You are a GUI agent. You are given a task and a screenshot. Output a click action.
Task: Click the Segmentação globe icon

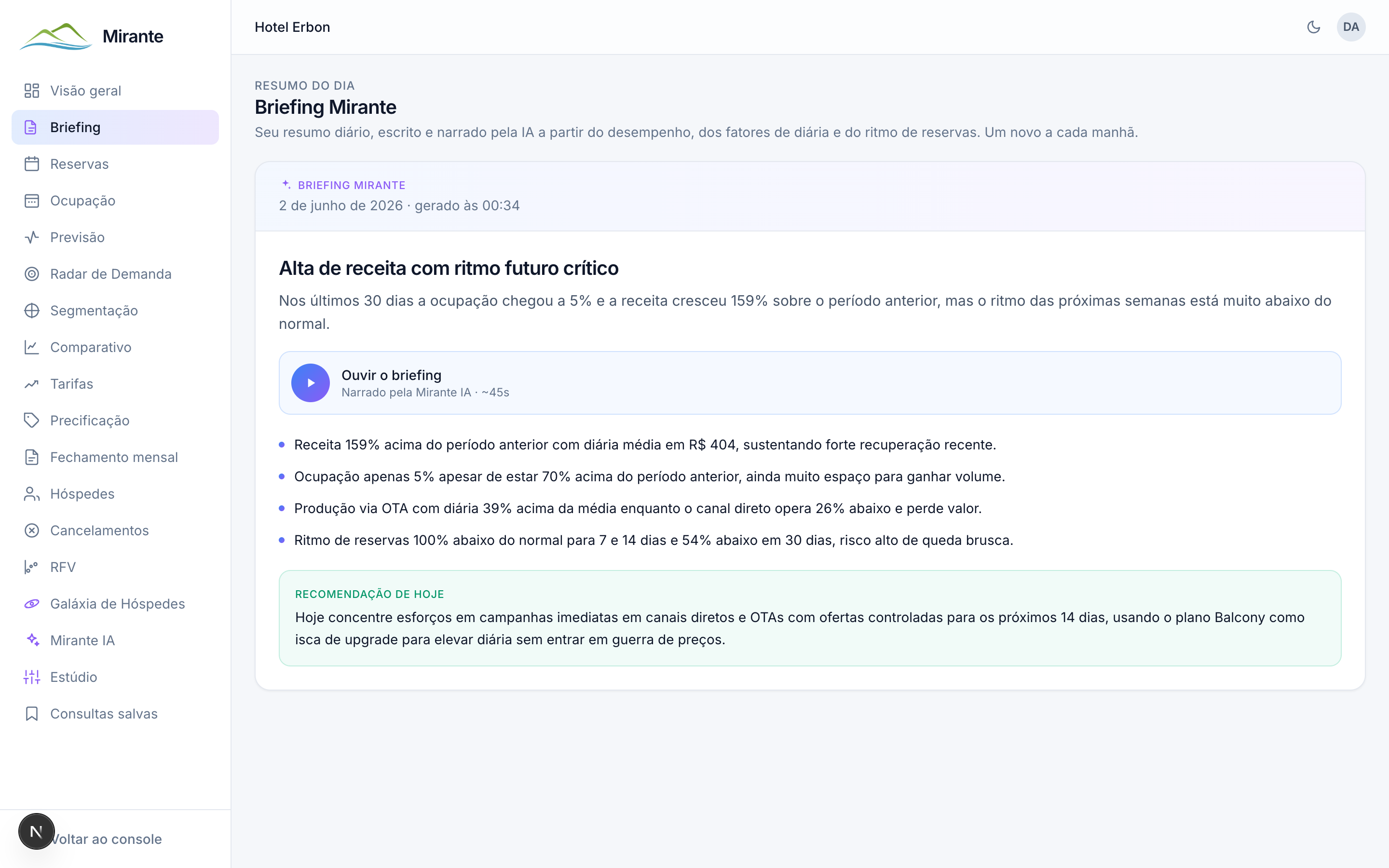tap(31, 311)
